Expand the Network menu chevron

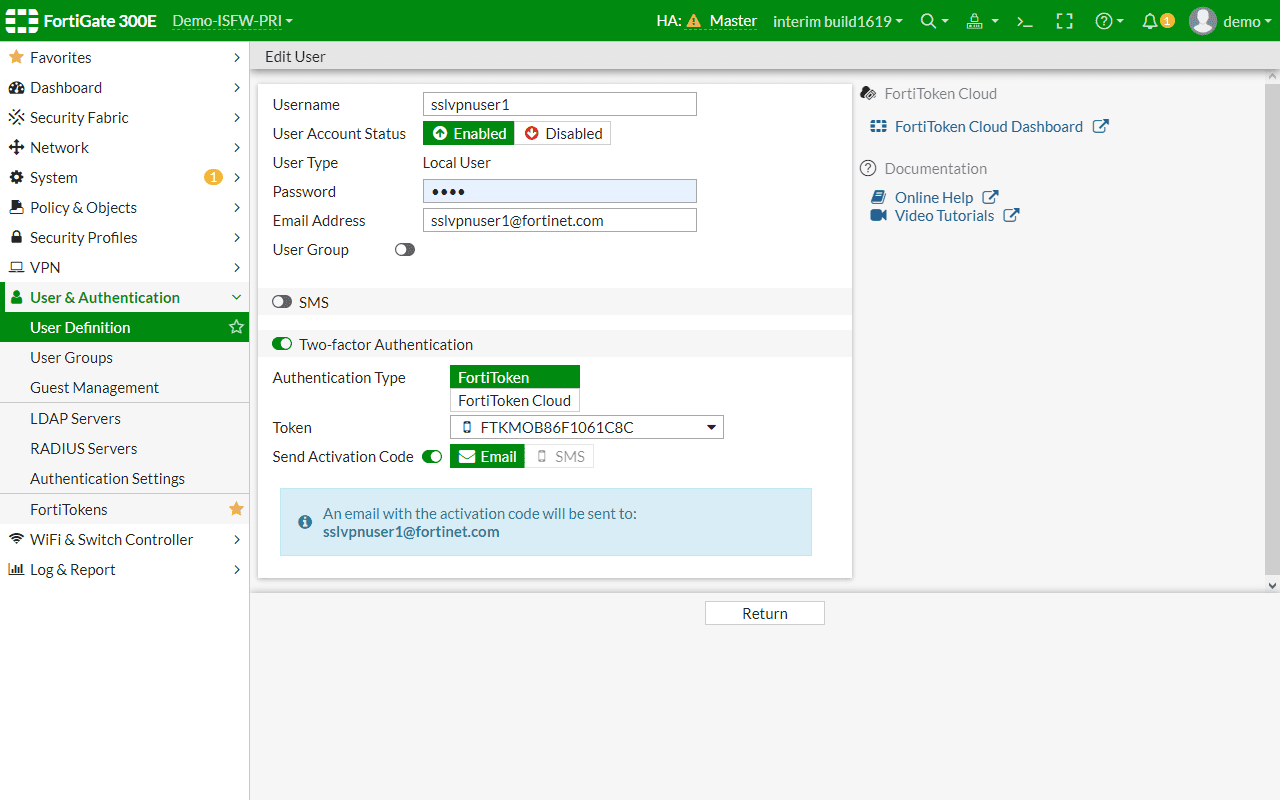(237, 147)
